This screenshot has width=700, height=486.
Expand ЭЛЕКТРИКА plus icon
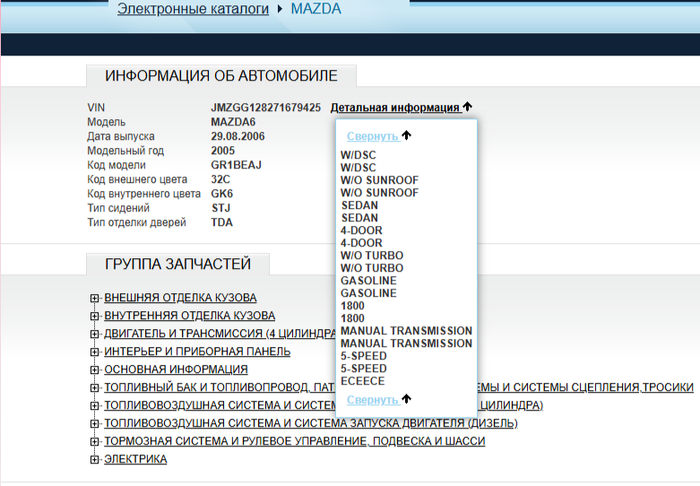tap(95, 459)
